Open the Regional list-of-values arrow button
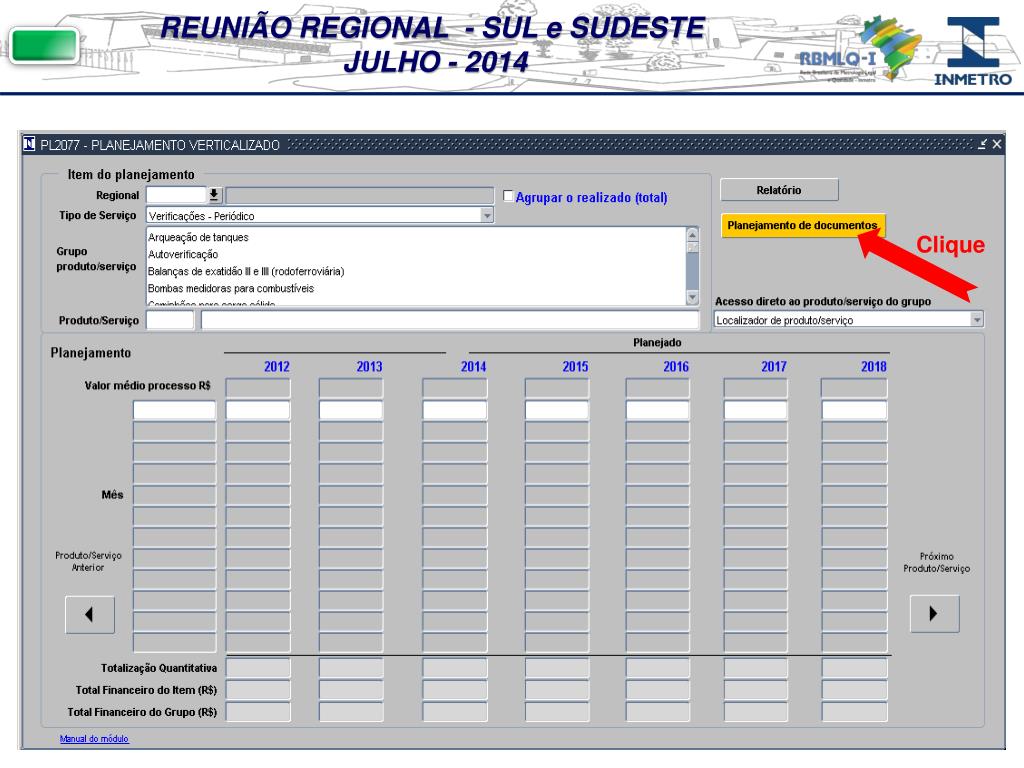 click(214, 195)
